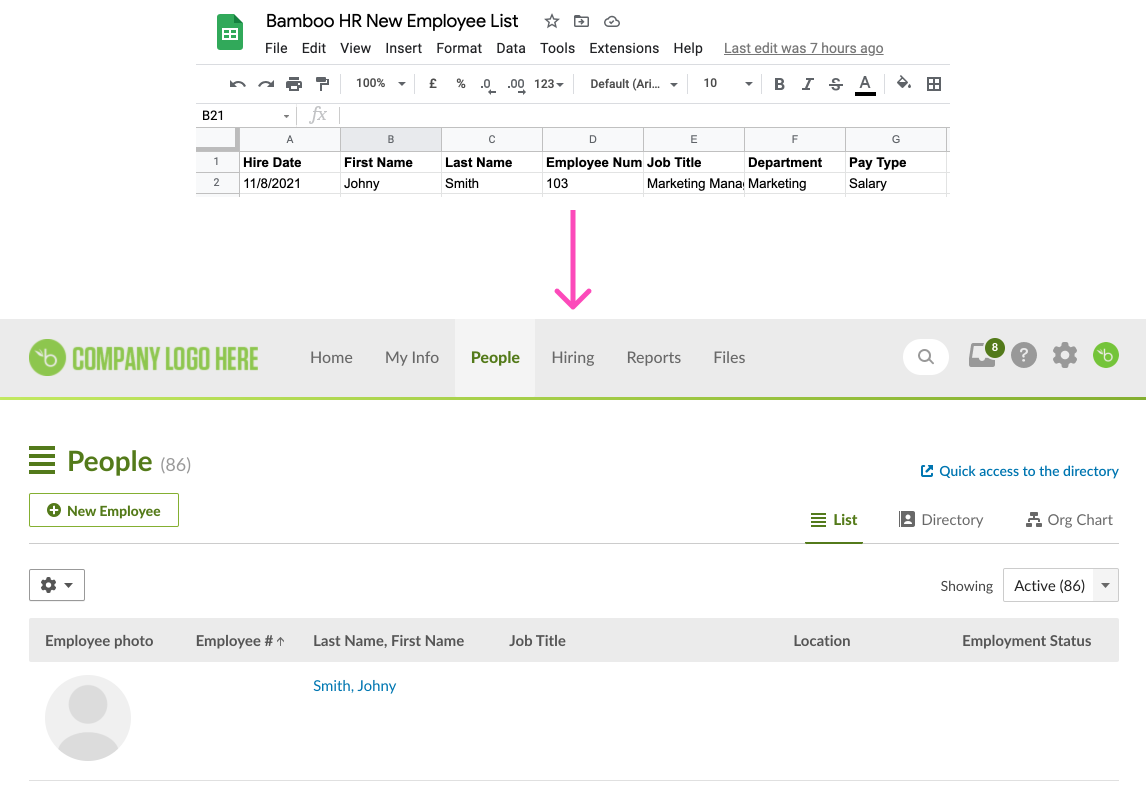Toggle strikethrough formatting
Viewport: 1146px width, 786px height.
(x=836, y=84)
